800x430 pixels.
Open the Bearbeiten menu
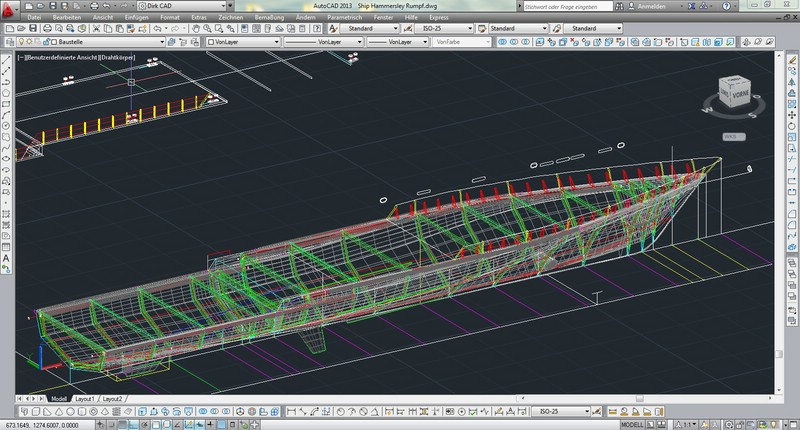[67, 17]
